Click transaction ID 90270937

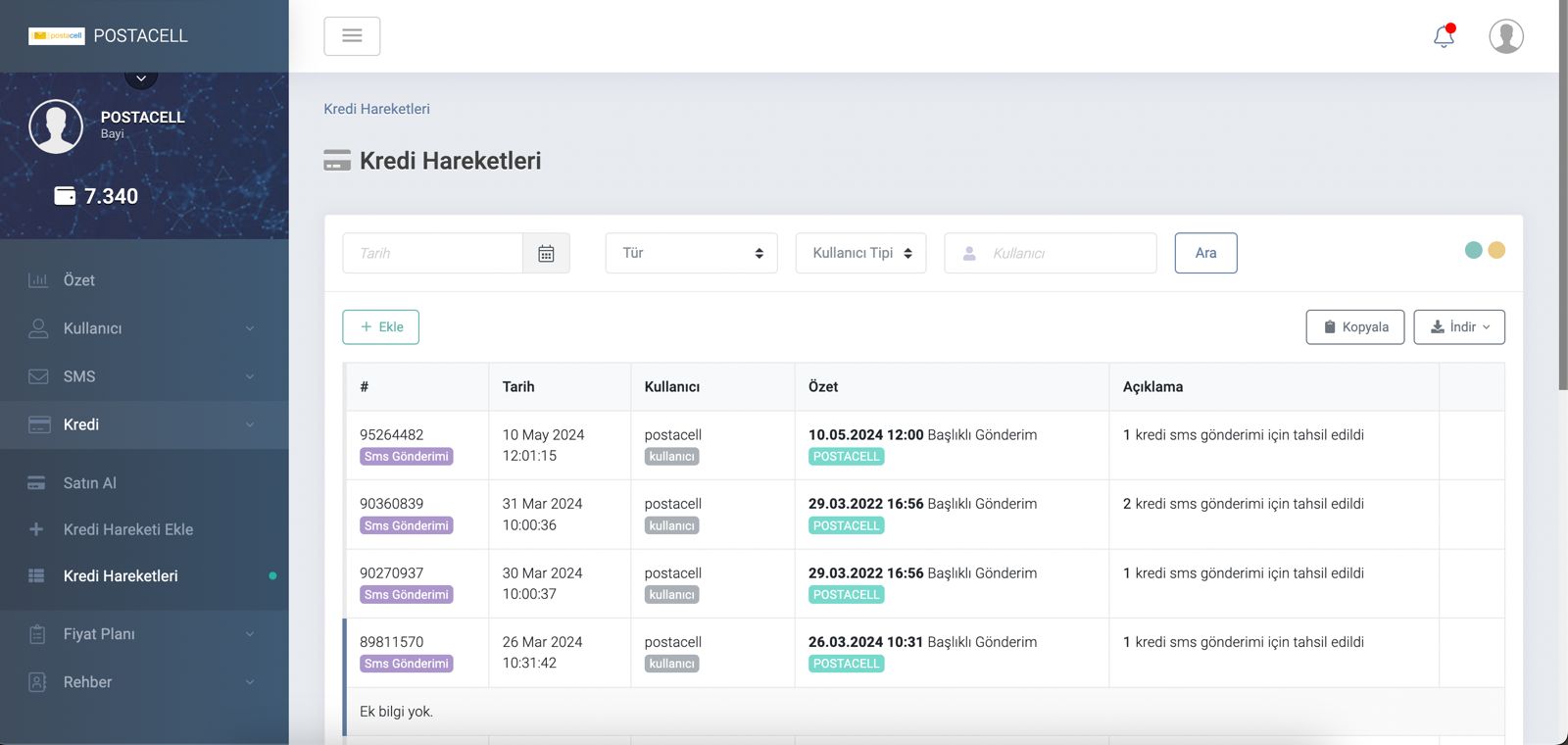tap(392, 573)
